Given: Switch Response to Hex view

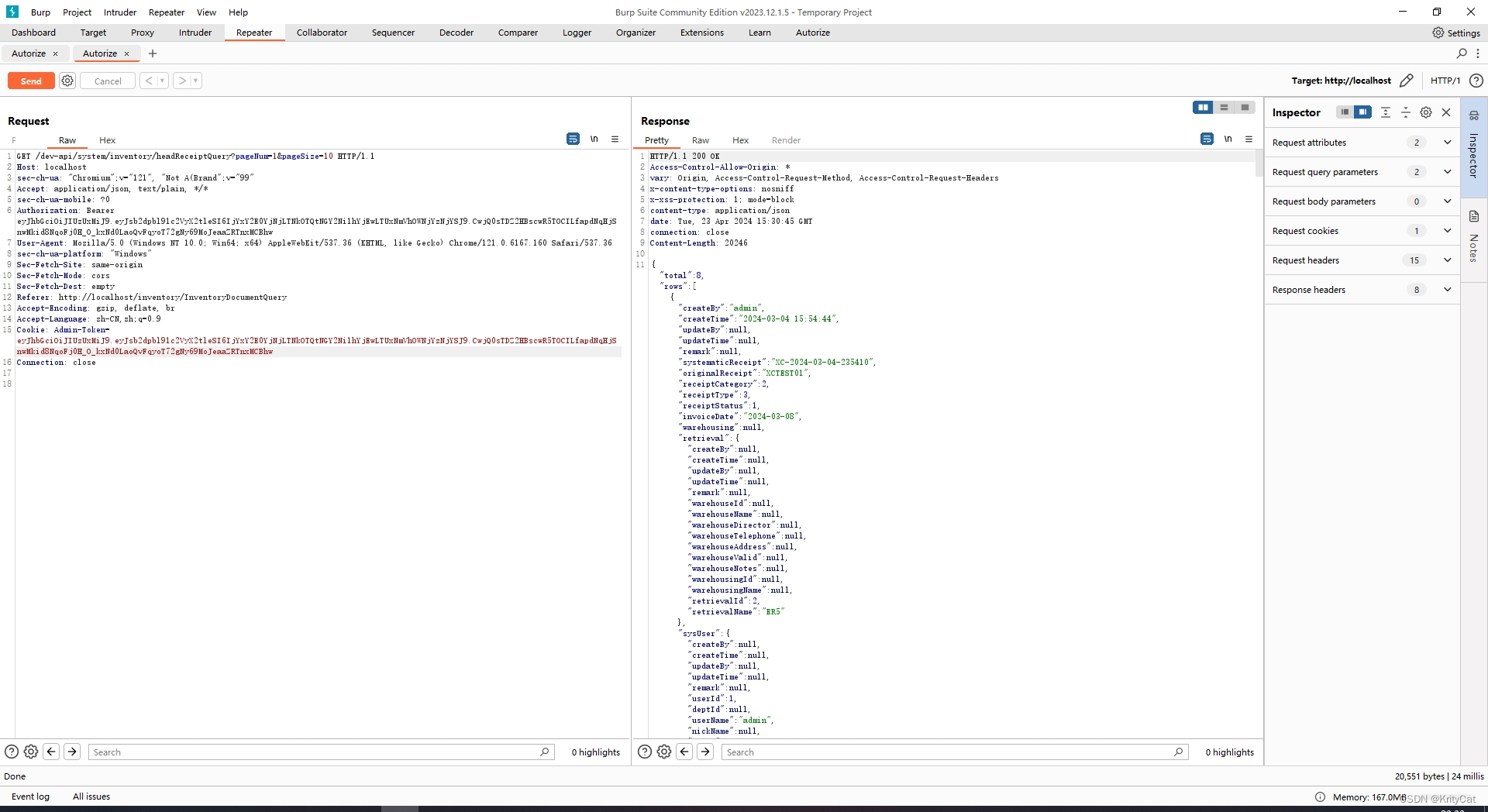Looking at the screenshot, I should tap(740, 140).
